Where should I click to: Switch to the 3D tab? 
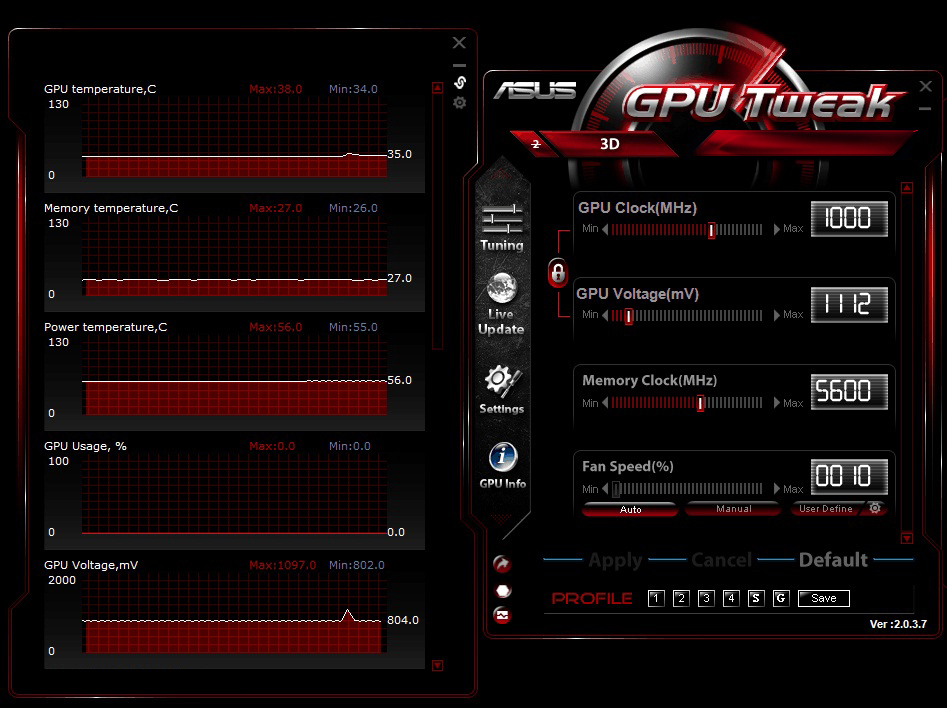click(x=609, y=144)
